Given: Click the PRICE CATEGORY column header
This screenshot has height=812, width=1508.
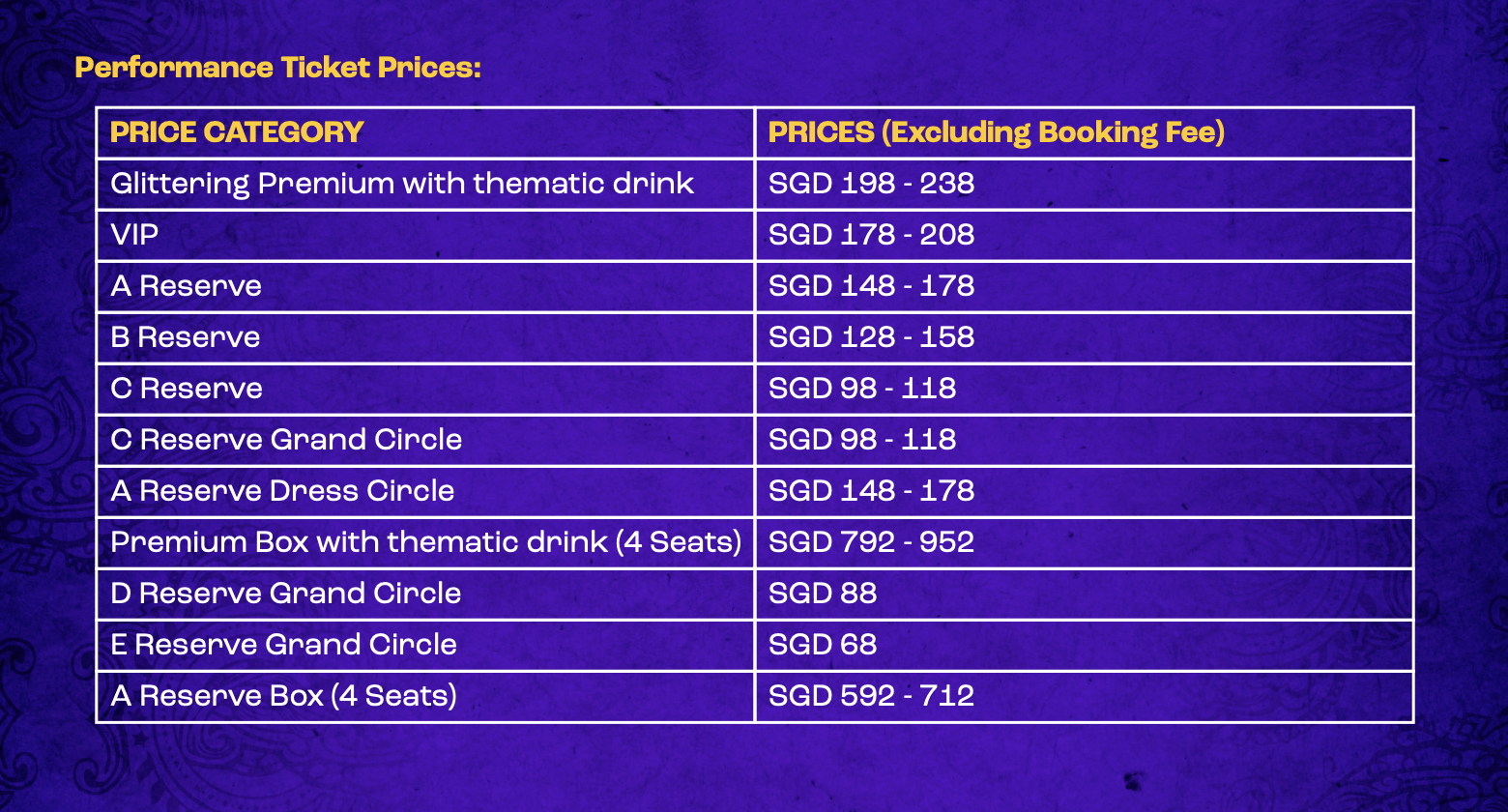Looking at the screenshot, I should pos(237,132).
